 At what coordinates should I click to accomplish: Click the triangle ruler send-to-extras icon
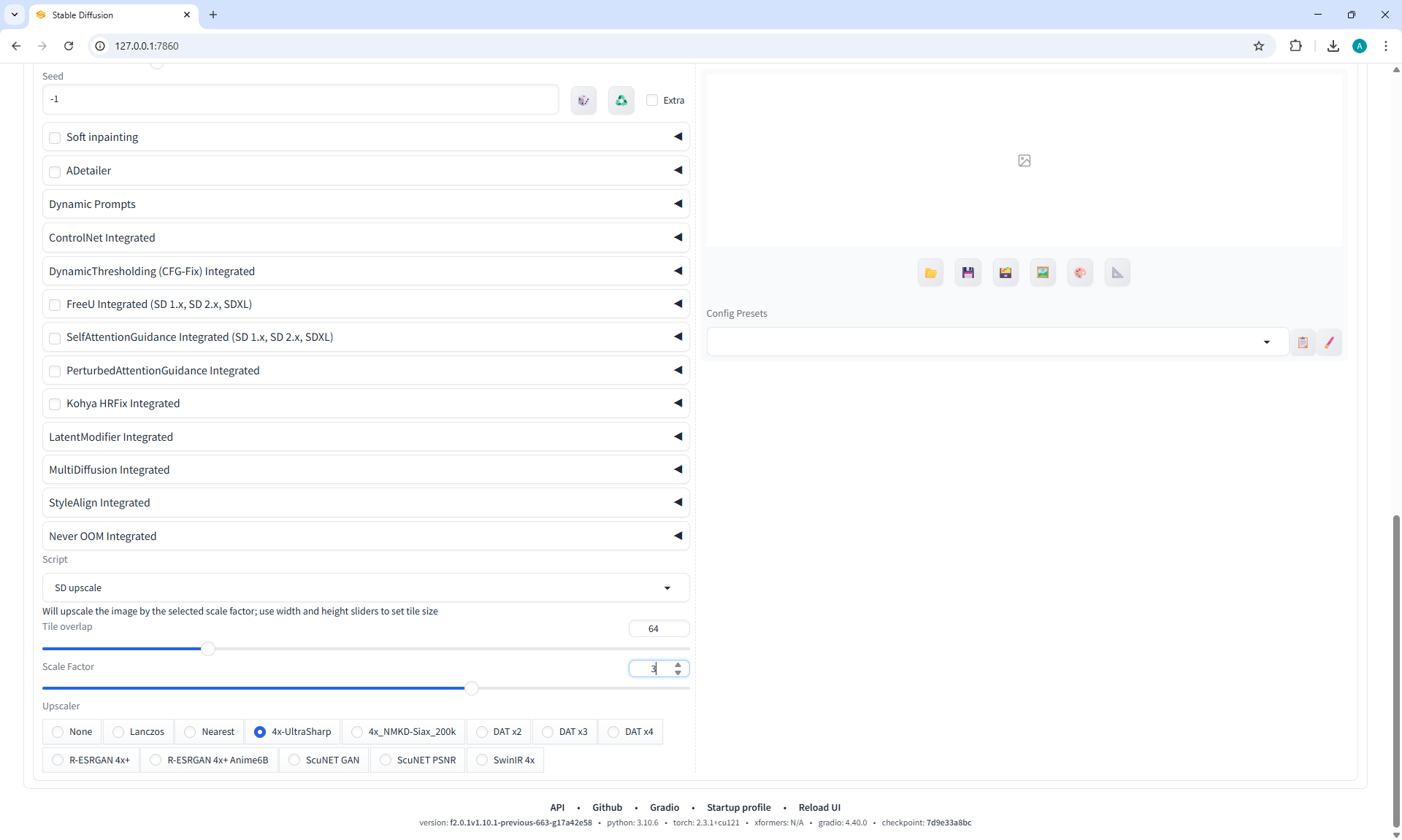pyautogui.click(x=1117, y=273)
